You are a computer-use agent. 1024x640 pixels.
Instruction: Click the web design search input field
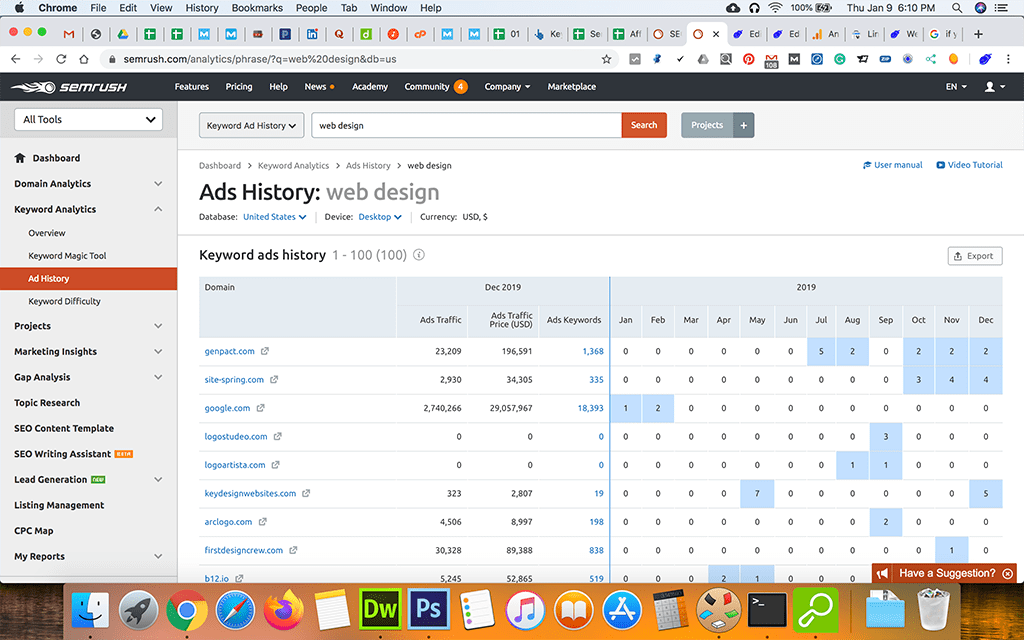[x=466, y=125]
